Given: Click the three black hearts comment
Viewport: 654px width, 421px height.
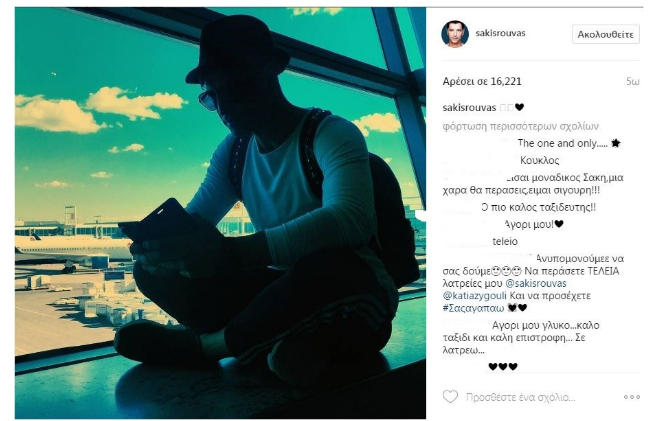Looking at the screenshot, I should 503,366.
